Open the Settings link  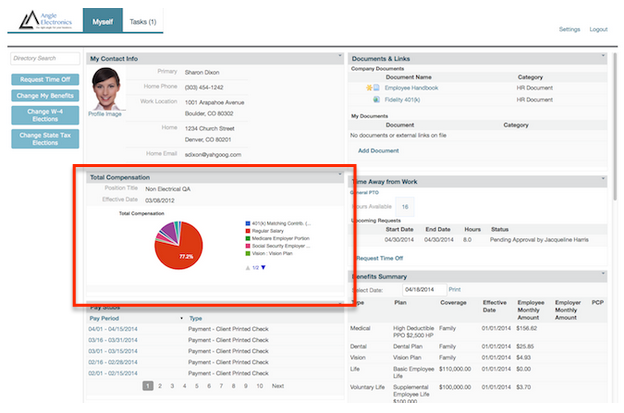tap(569, 29)
